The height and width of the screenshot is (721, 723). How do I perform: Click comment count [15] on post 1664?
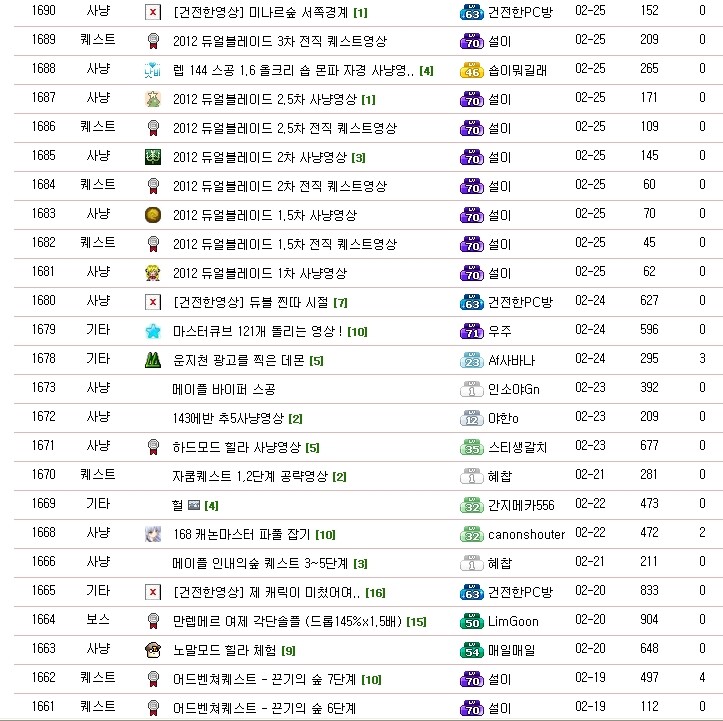[416, 621]
